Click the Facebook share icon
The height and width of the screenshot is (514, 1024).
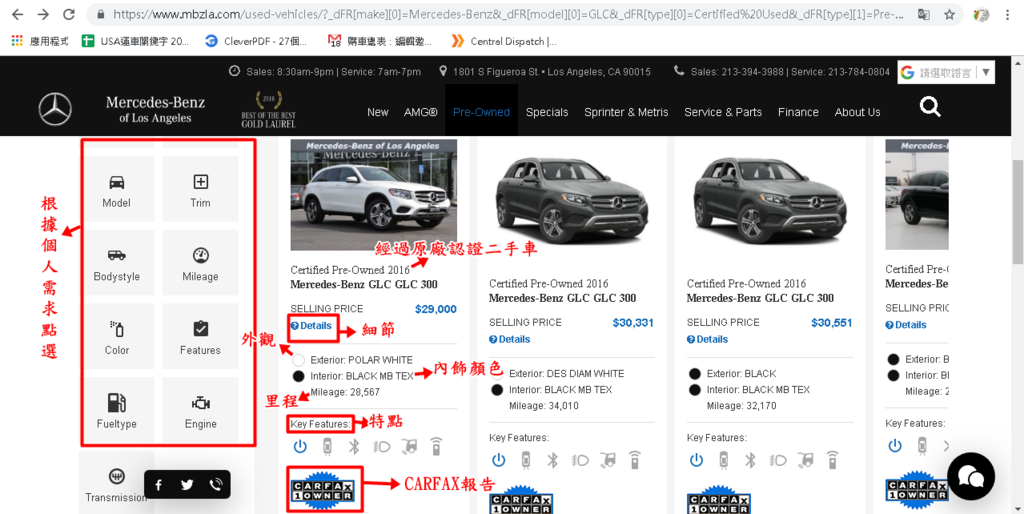point(159,485)
